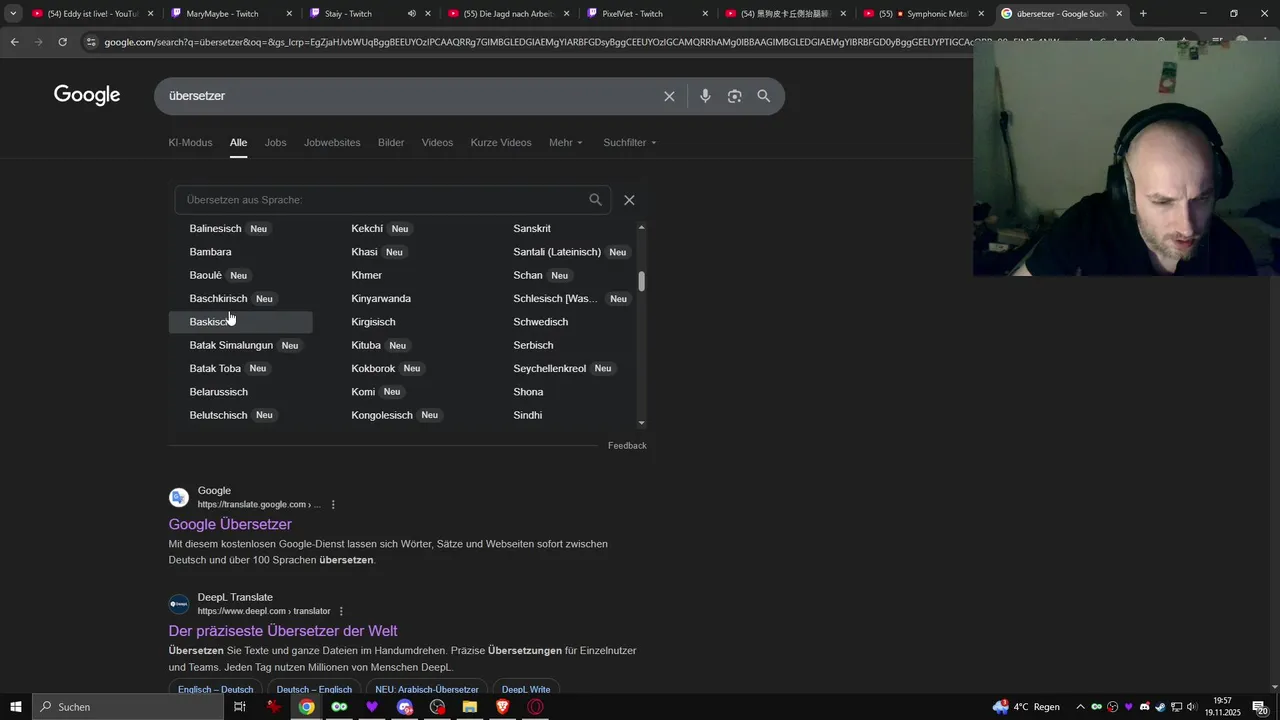1280x720 pixels.
Task: Click Google favicon of translate result
Action: (x=179, y=497)
